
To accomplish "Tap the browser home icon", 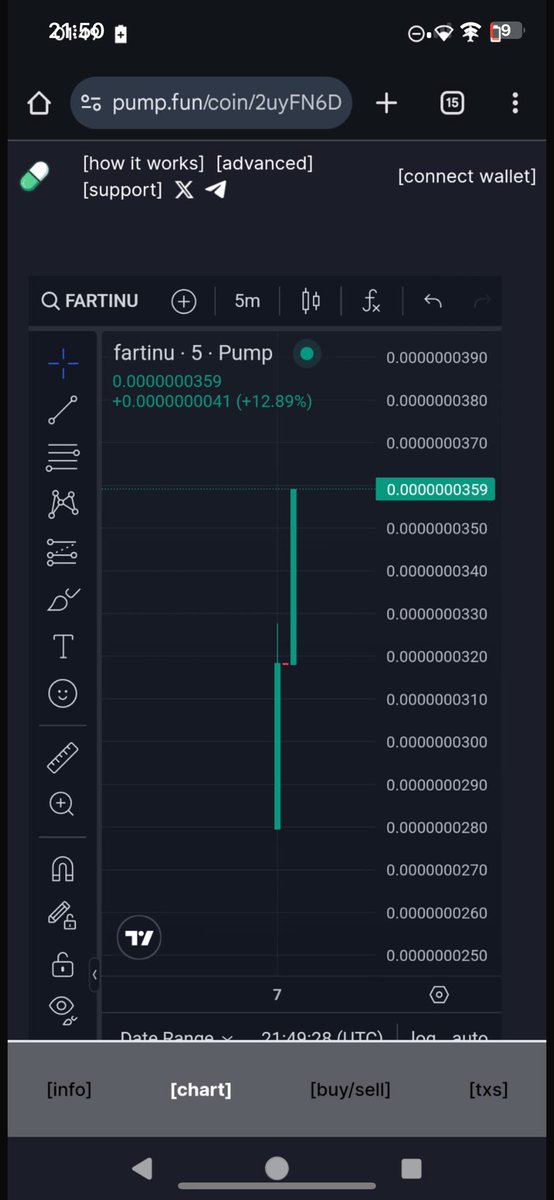I will tap(38, 103).
